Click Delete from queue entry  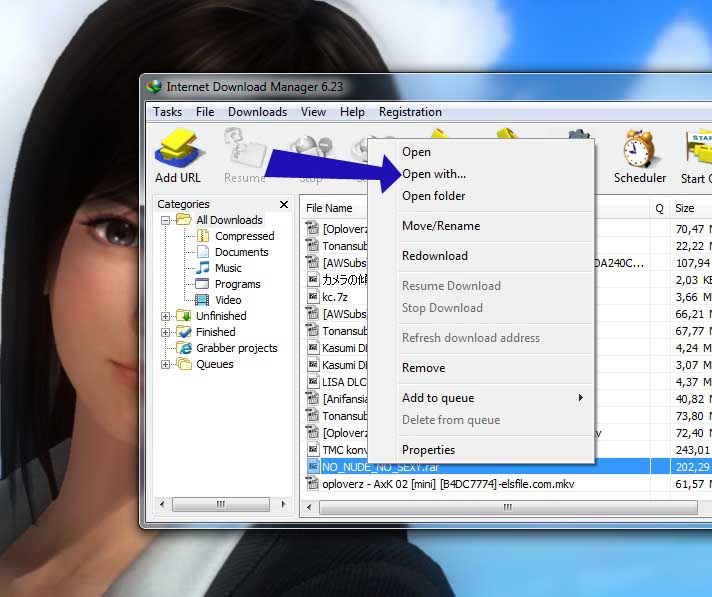(x=481, y=420)
